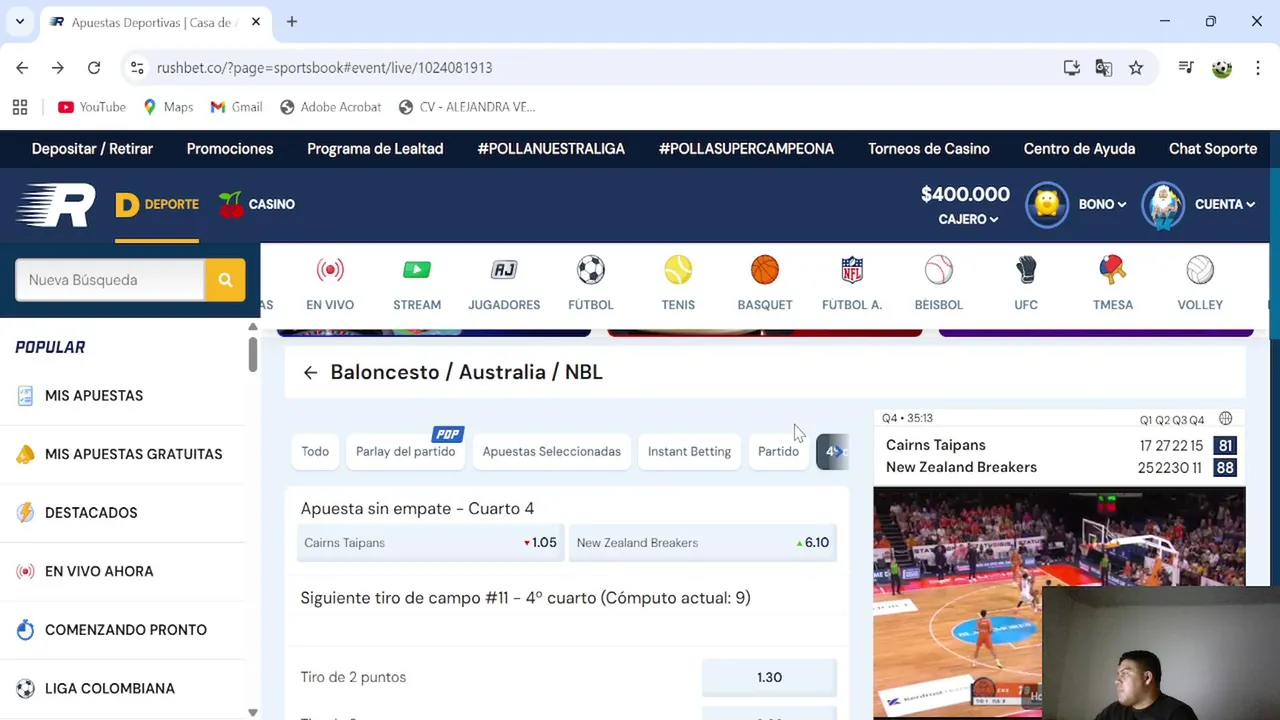Expand the BONO dropdown
1280x720 pixels.
(1102, 204)
